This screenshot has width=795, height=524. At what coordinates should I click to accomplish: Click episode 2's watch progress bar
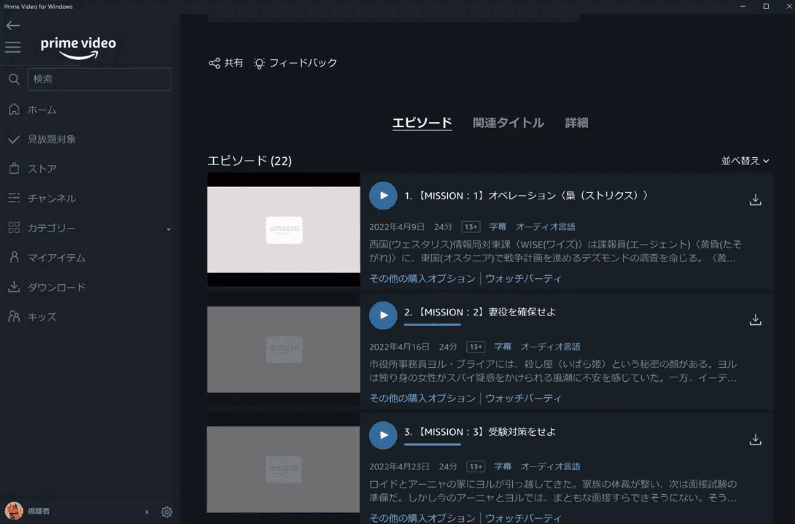tap(432, 325)
